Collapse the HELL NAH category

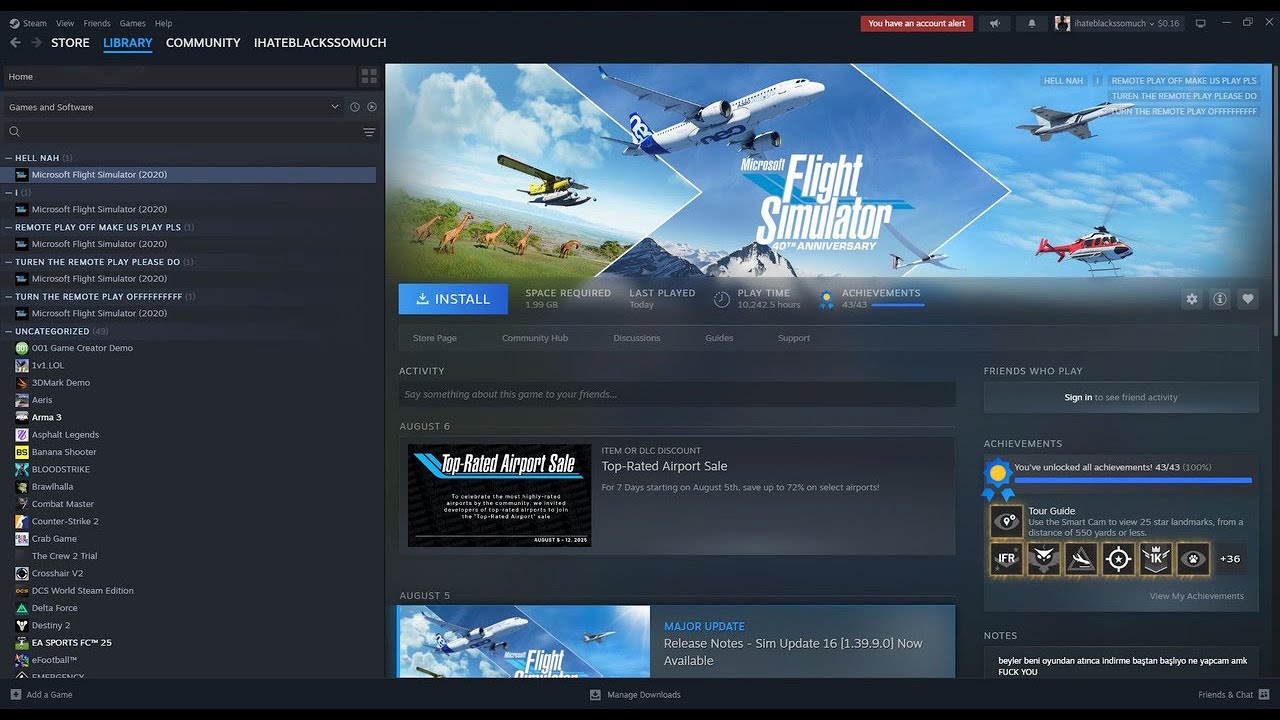(9, 158)
